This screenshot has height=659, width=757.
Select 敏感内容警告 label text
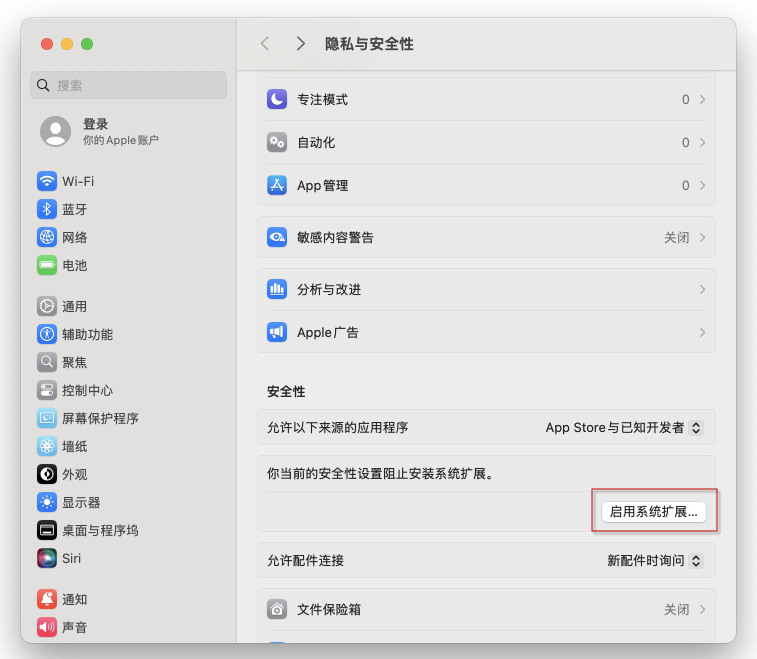336,238
